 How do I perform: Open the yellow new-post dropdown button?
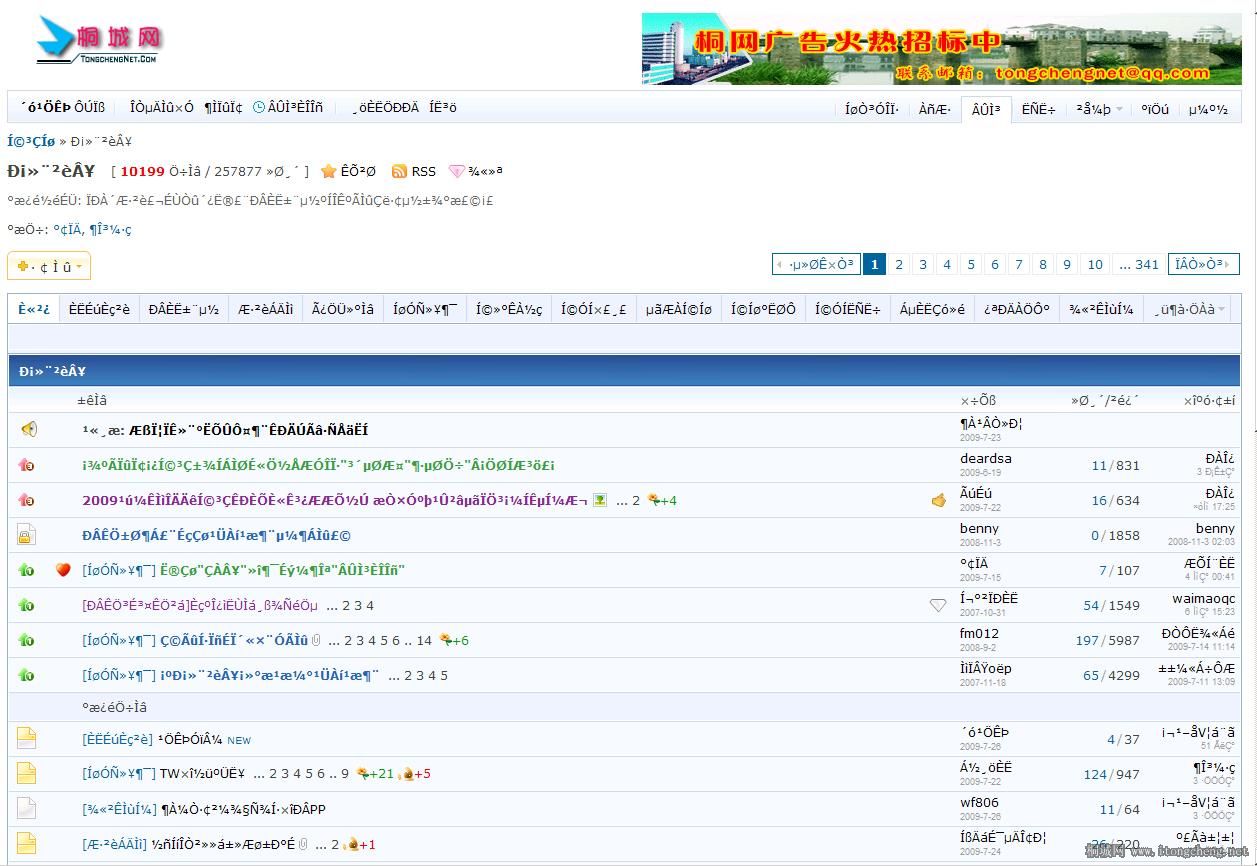[x=49, y=266]
